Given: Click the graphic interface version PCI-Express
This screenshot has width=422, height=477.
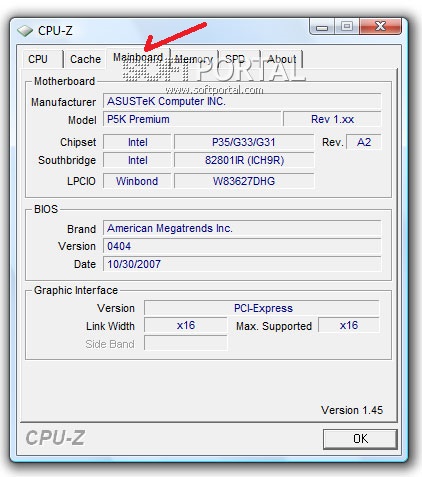Looking at the screenshot, I should tap(262, 308).
